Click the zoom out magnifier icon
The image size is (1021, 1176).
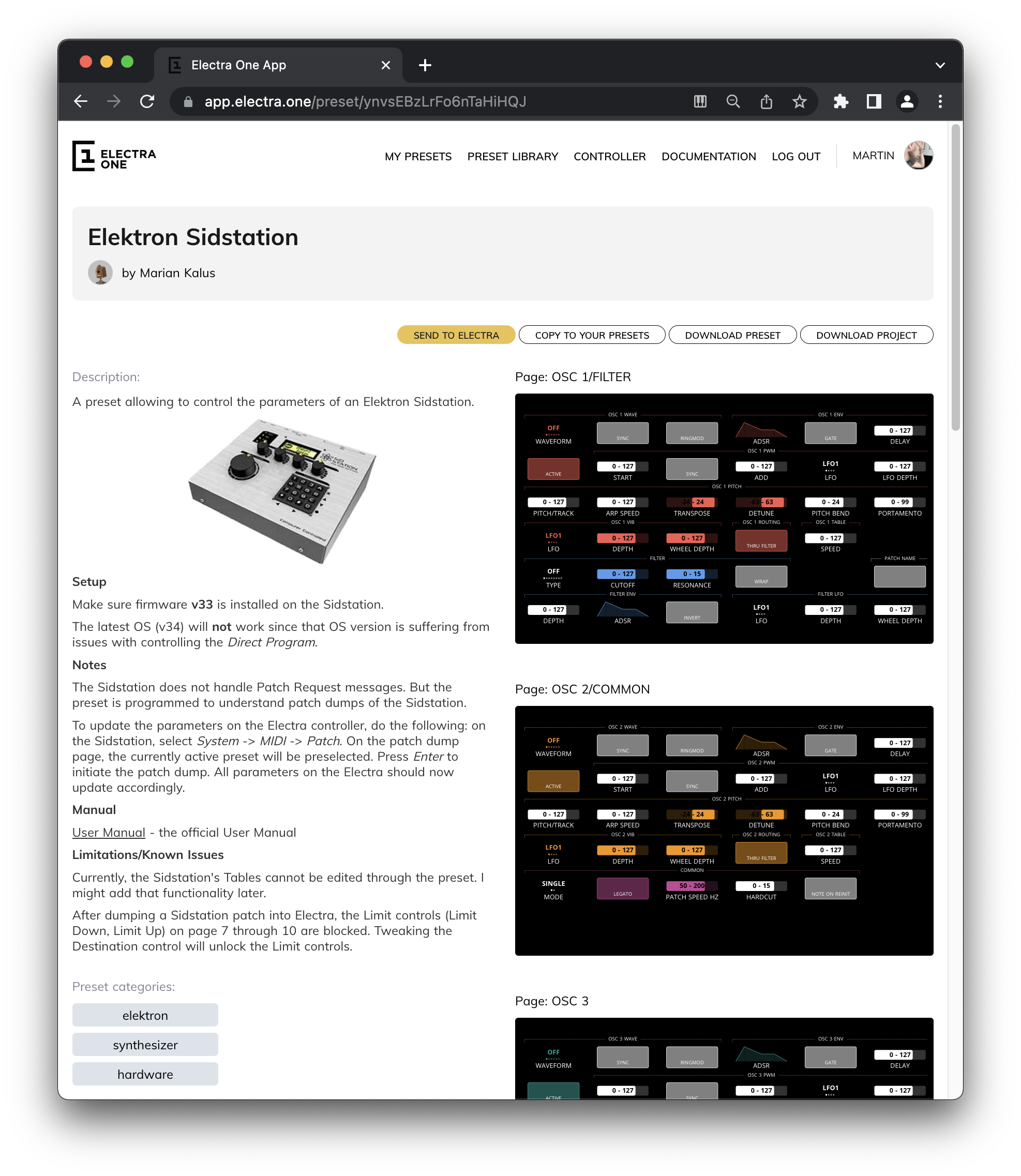point(733,101)
